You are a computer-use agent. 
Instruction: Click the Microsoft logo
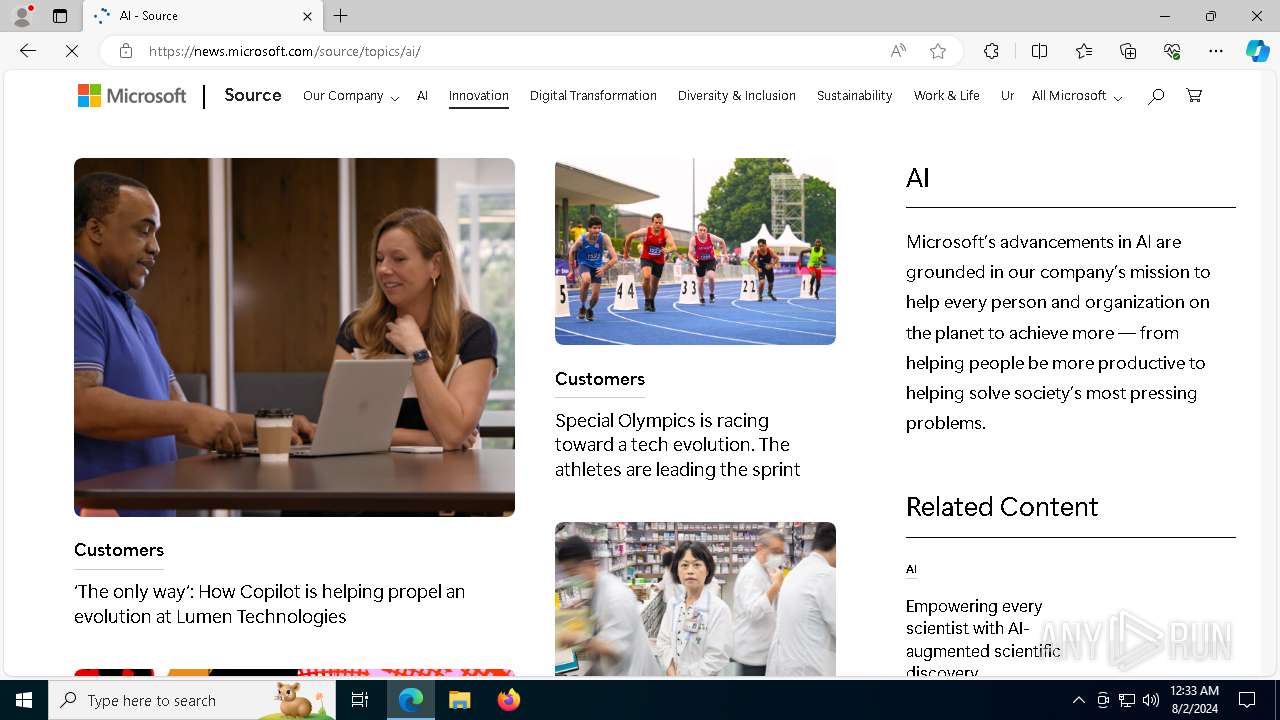(x=132, y=96)
